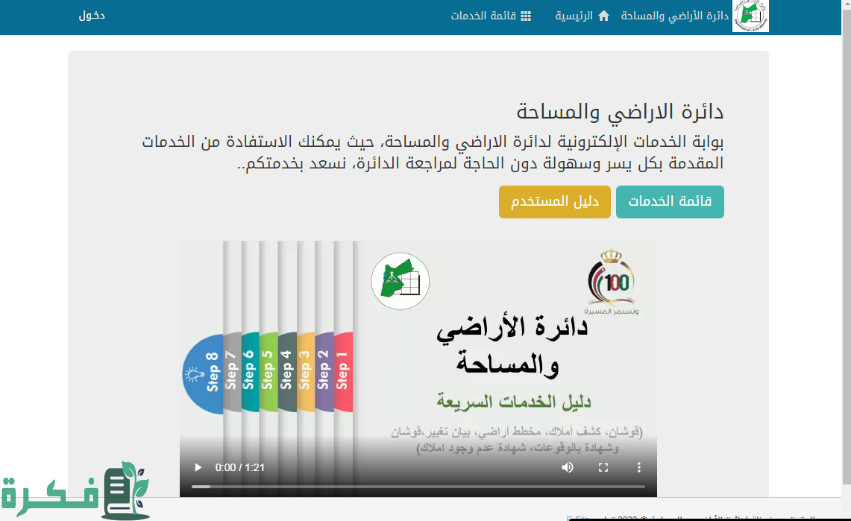Click the grid icon beside قائمة الخدمات
Image resolution: width=851 pixels, height=521 pixels.
tap(526, 16)
